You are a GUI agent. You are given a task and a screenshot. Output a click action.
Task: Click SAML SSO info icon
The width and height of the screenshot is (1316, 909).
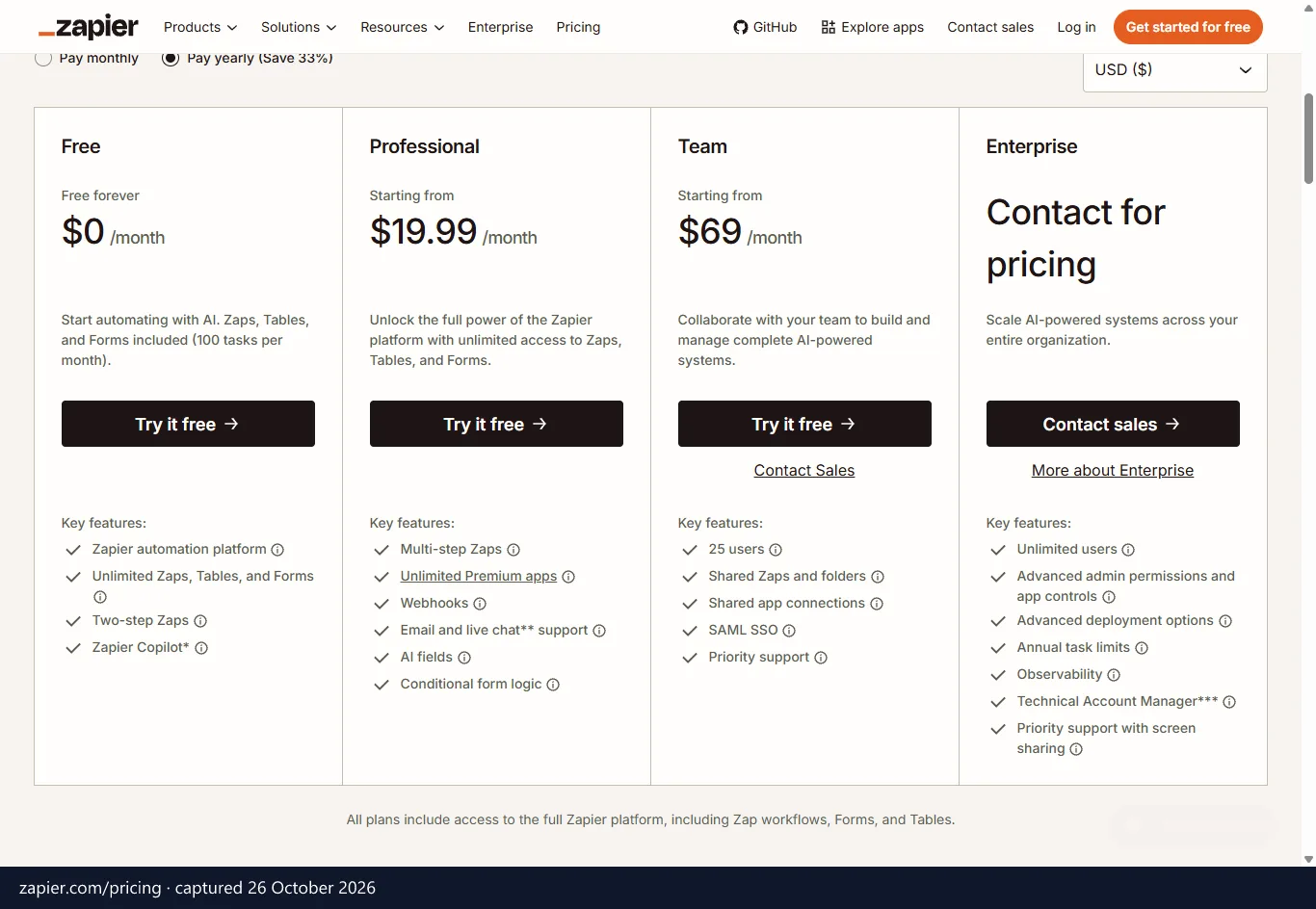[789, 631]
